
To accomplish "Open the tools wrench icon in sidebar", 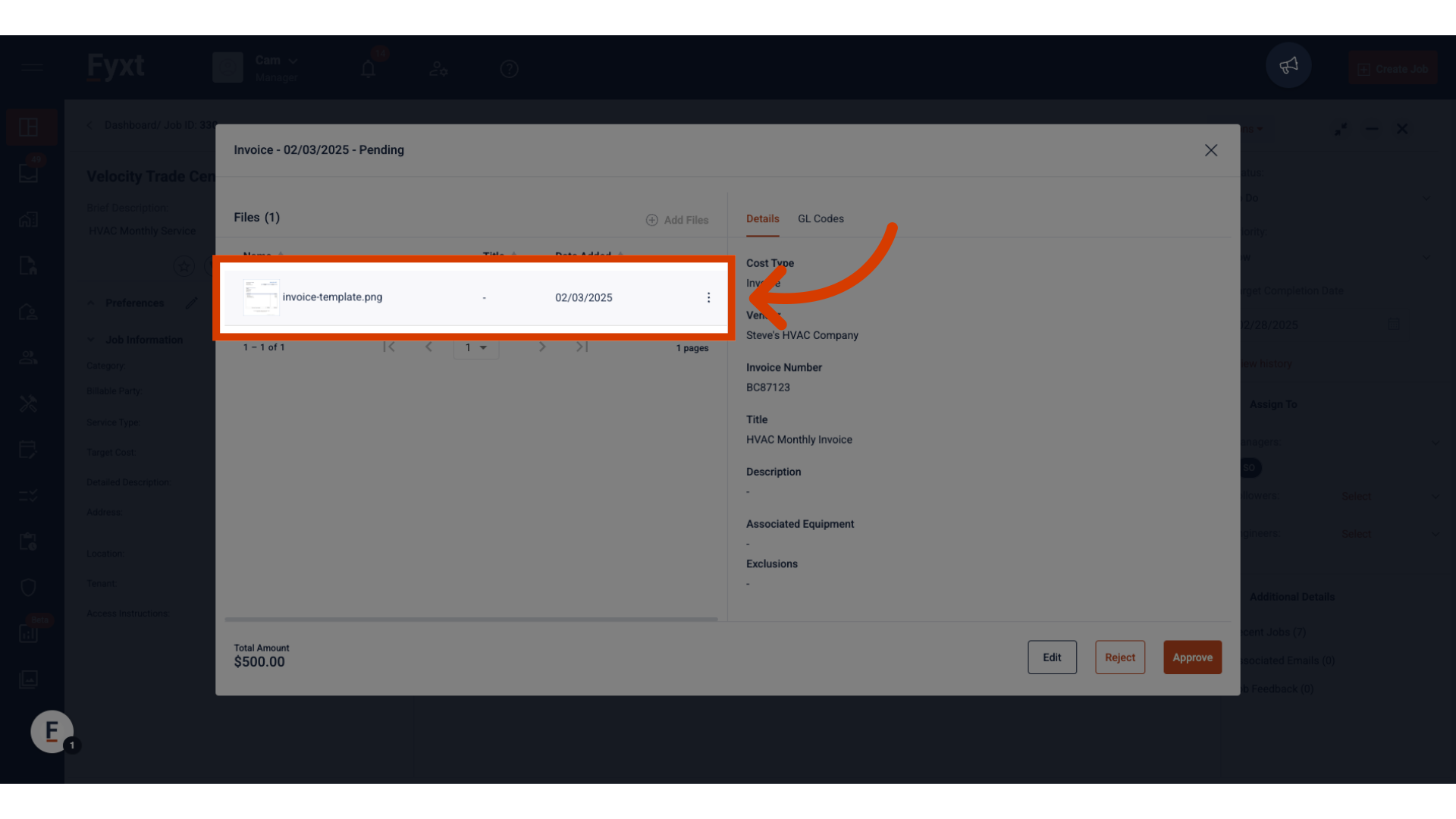I will pos(29,403).
